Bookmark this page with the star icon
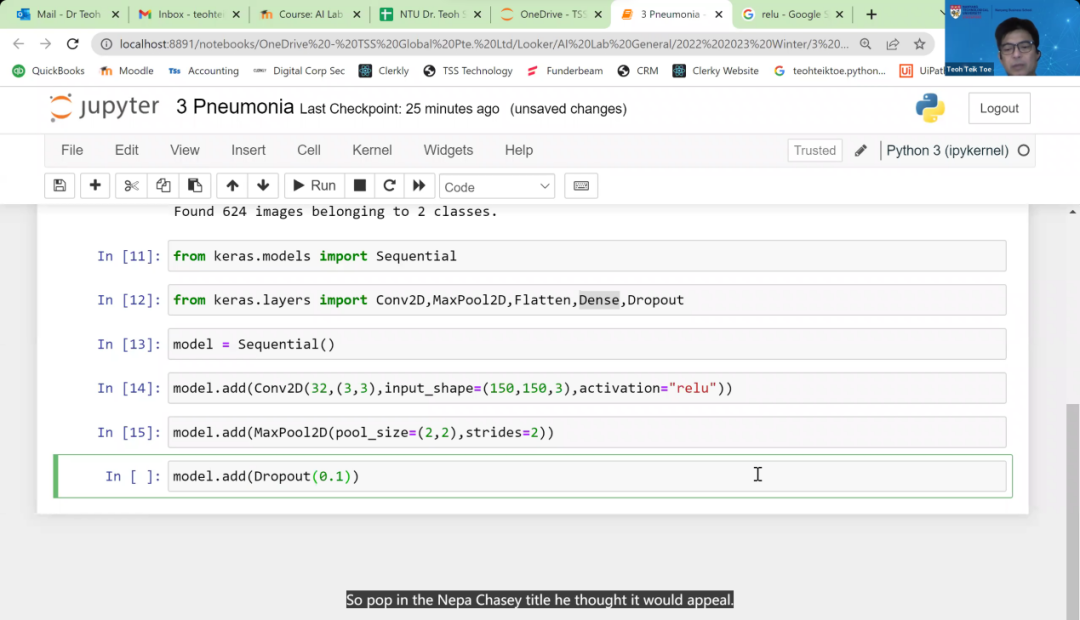 [920, 44]
